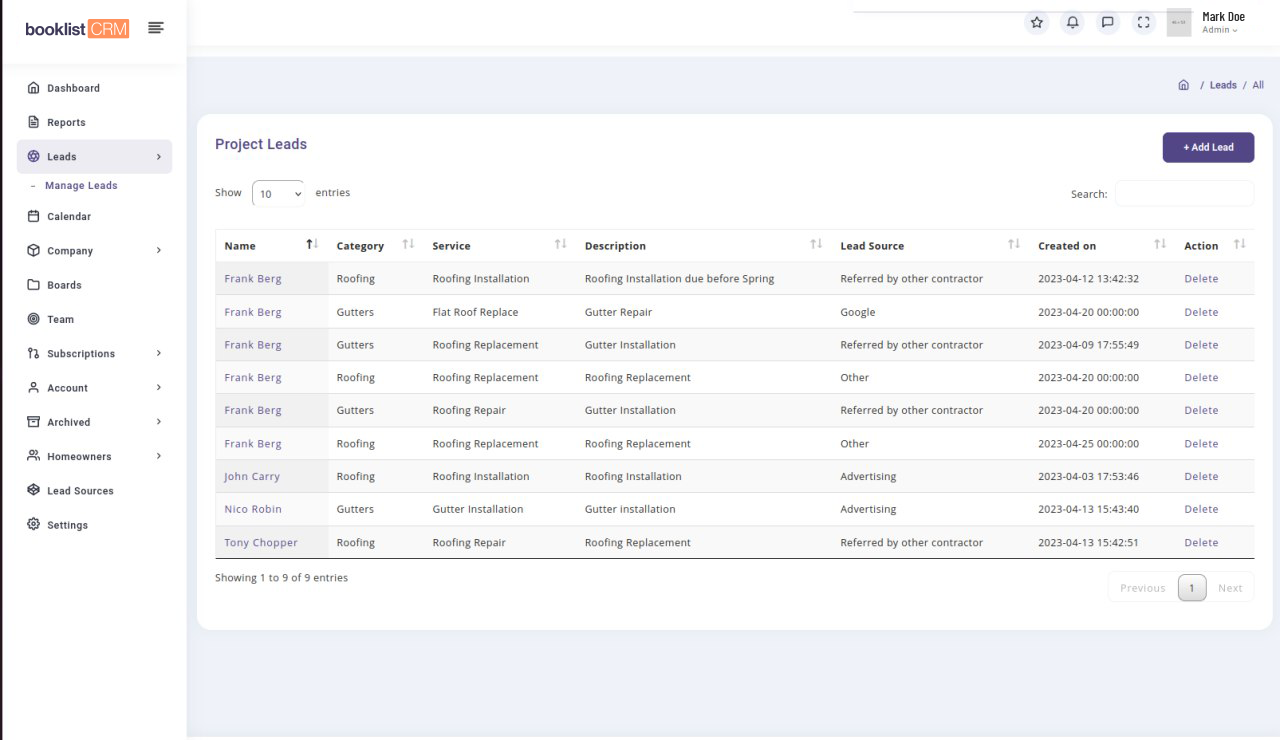Image resolution: width=1280 pixels, height=740 pixels.
Task: Open notifications bell icon
Action: (1073, 22)
